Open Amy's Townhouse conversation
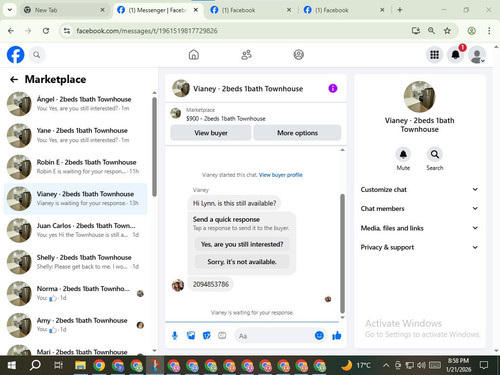This screenshot has height=375, width=500. point(76,325)
